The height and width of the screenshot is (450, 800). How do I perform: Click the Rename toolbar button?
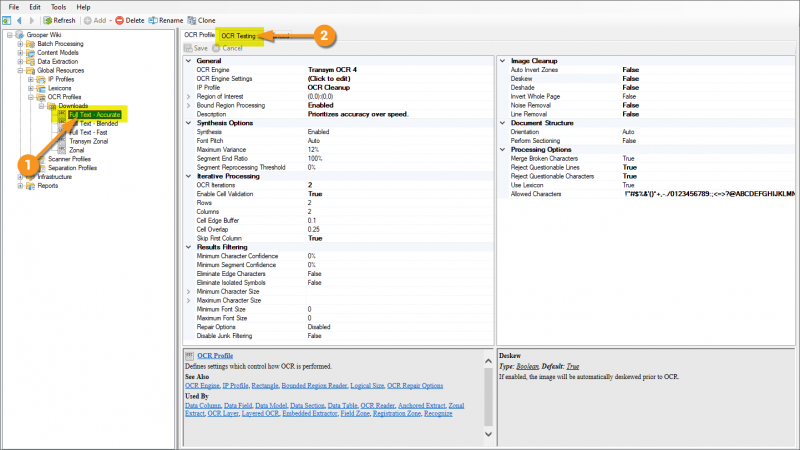[166, 20]
